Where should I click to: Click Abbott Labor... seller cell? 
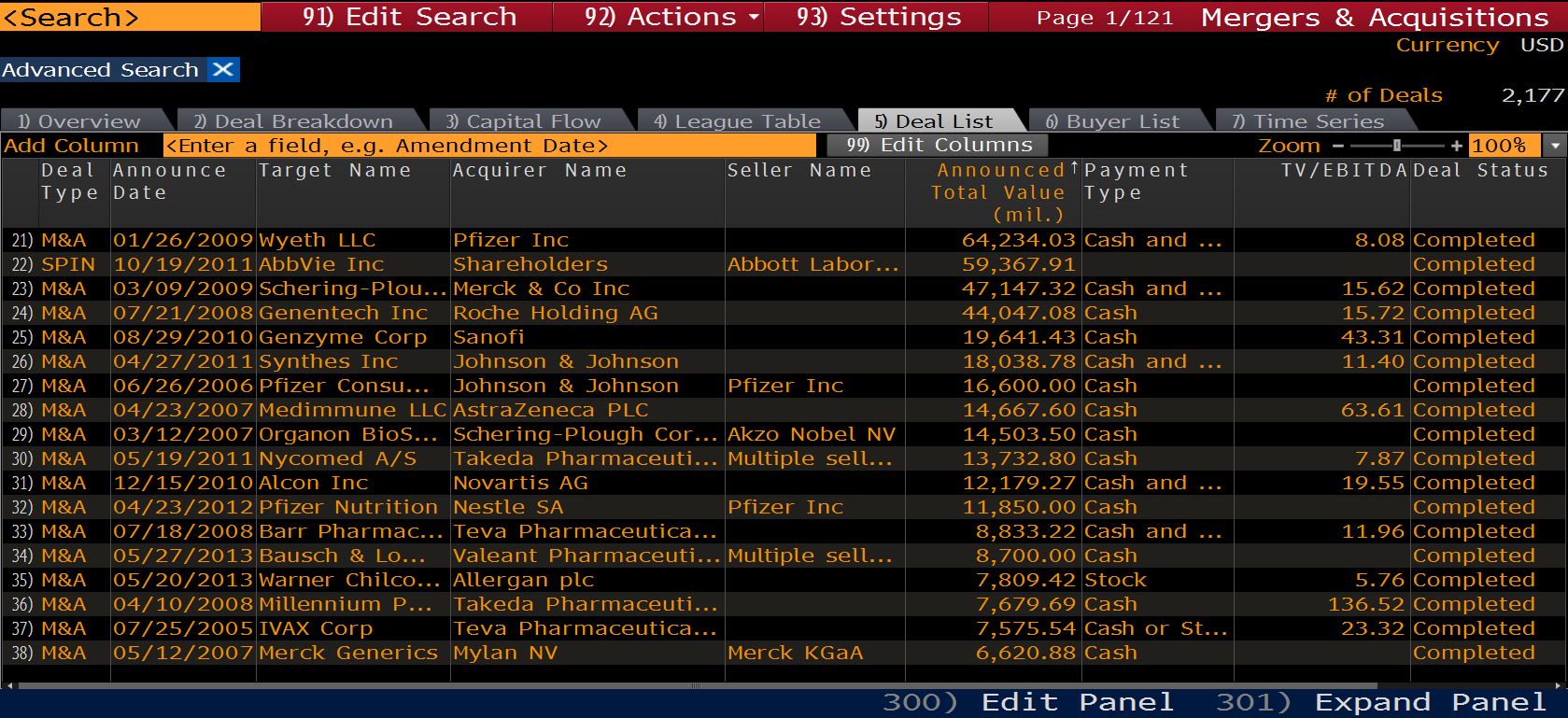(x=813, y=264)
